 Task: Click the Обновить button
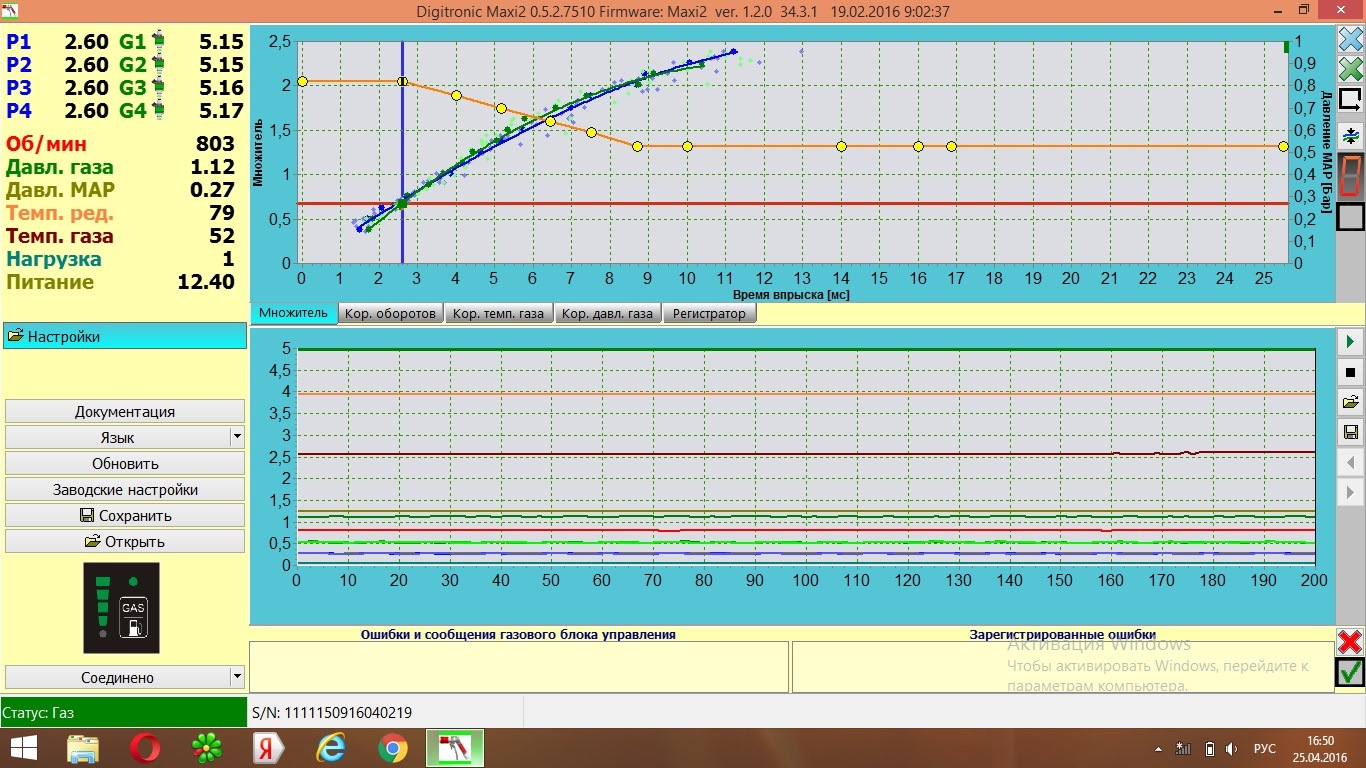coord(125,463)
